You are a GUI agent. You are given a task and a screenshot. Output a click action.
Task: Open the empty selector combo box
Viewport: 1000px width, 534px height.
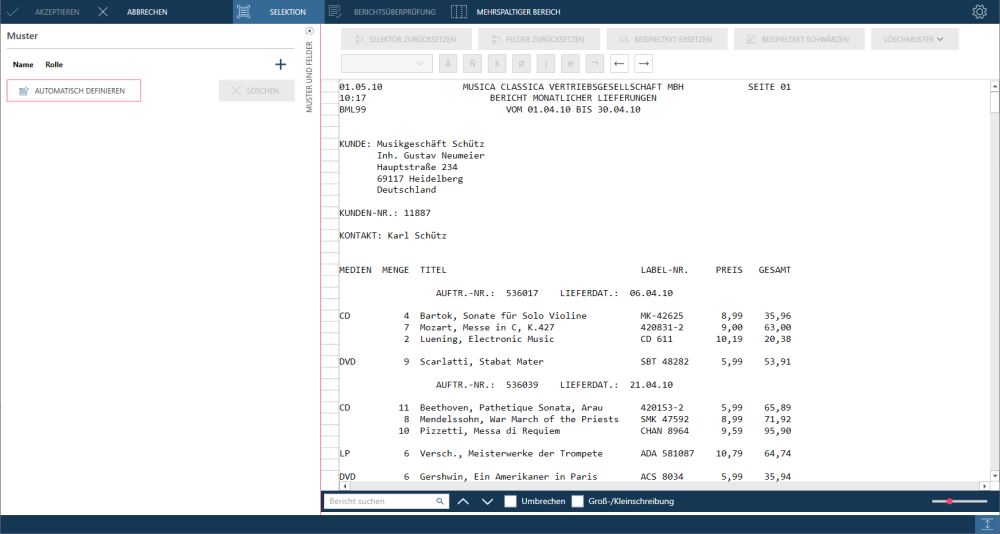387,64
